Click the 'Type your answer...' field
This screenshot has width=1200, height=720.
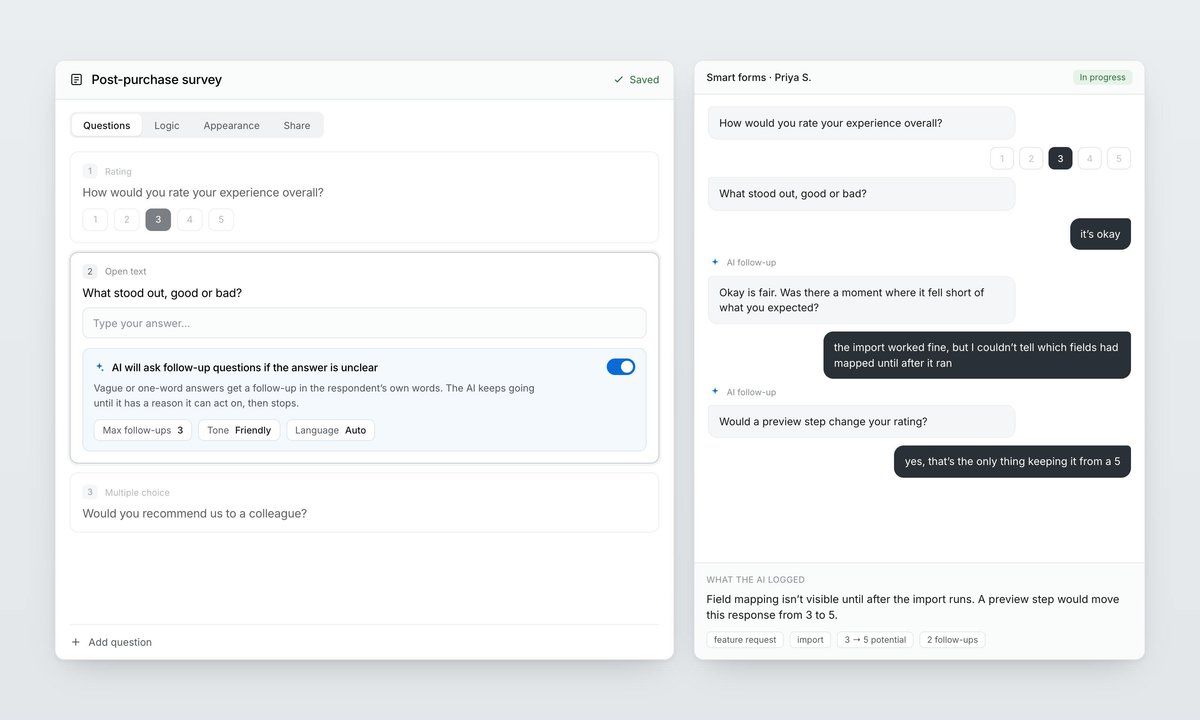click(x=364, y=323)
